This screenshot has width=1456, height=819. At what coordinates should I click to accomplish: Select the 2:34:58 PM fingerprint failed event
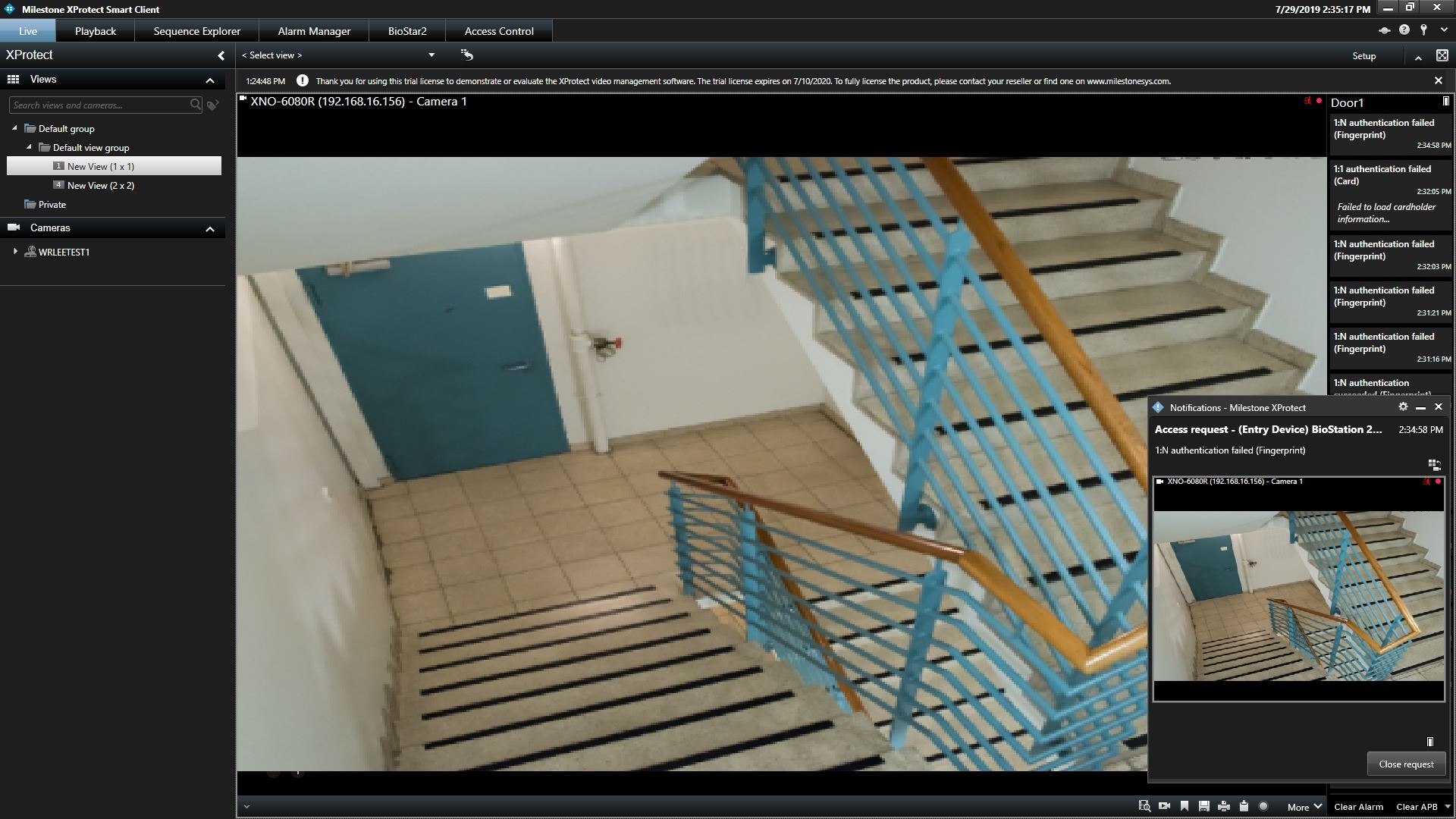[x=1392, y=133]
